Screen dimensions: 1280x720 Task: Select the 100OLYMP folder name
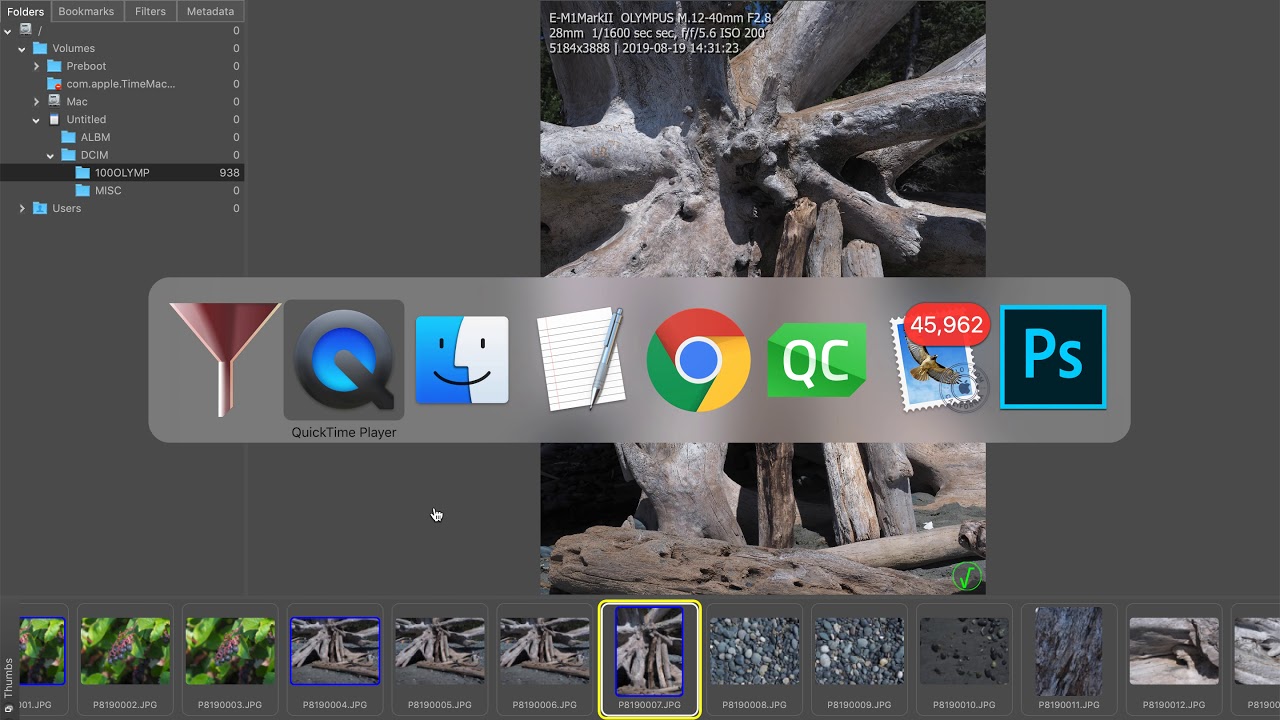point(122,173)
